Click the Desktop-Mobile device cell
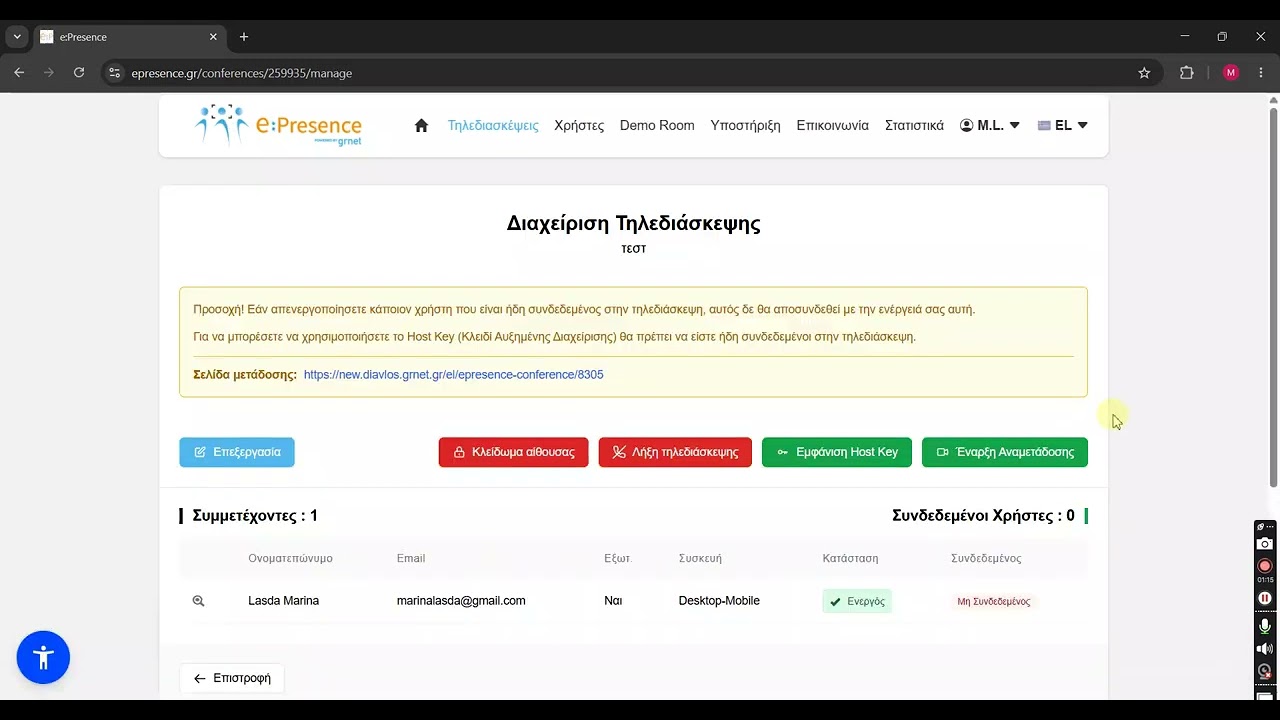The width and height of the screenshot is (1280, 720). pyautogui.click(x=719, y=601)
